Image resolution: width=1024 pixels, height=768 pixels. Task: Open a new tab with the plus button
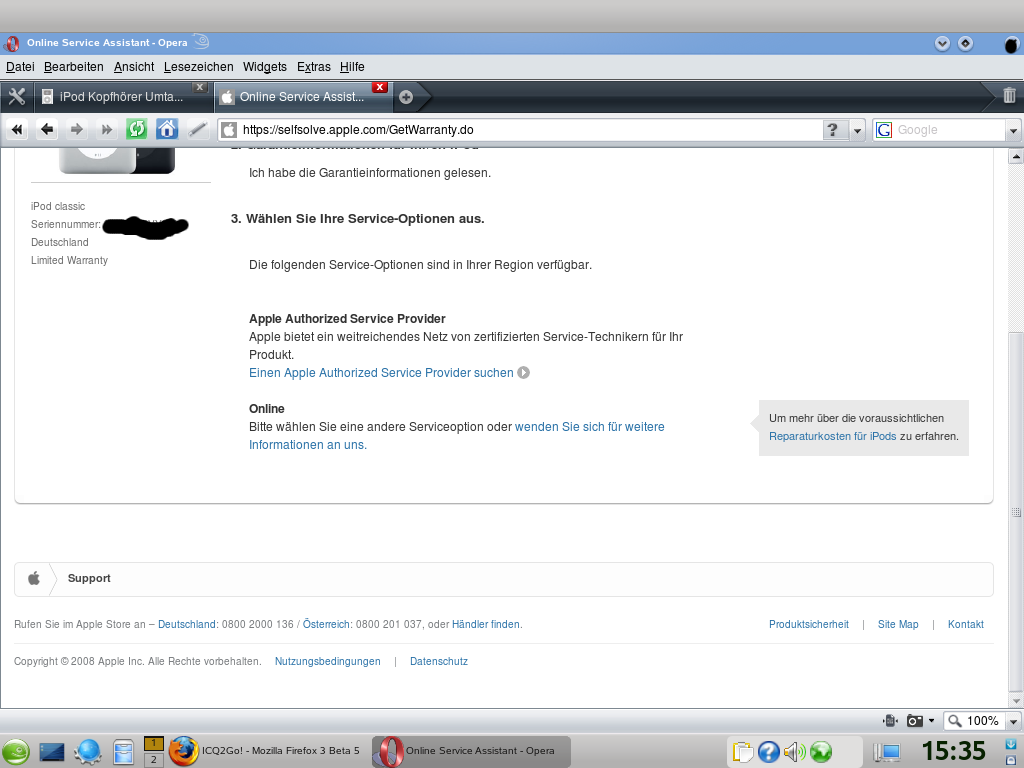406,97
